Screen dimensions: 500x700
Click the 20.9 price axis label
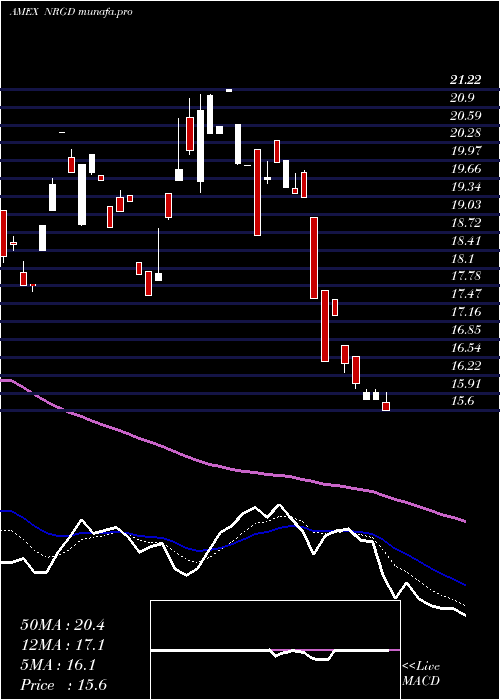tap(462, 98)
